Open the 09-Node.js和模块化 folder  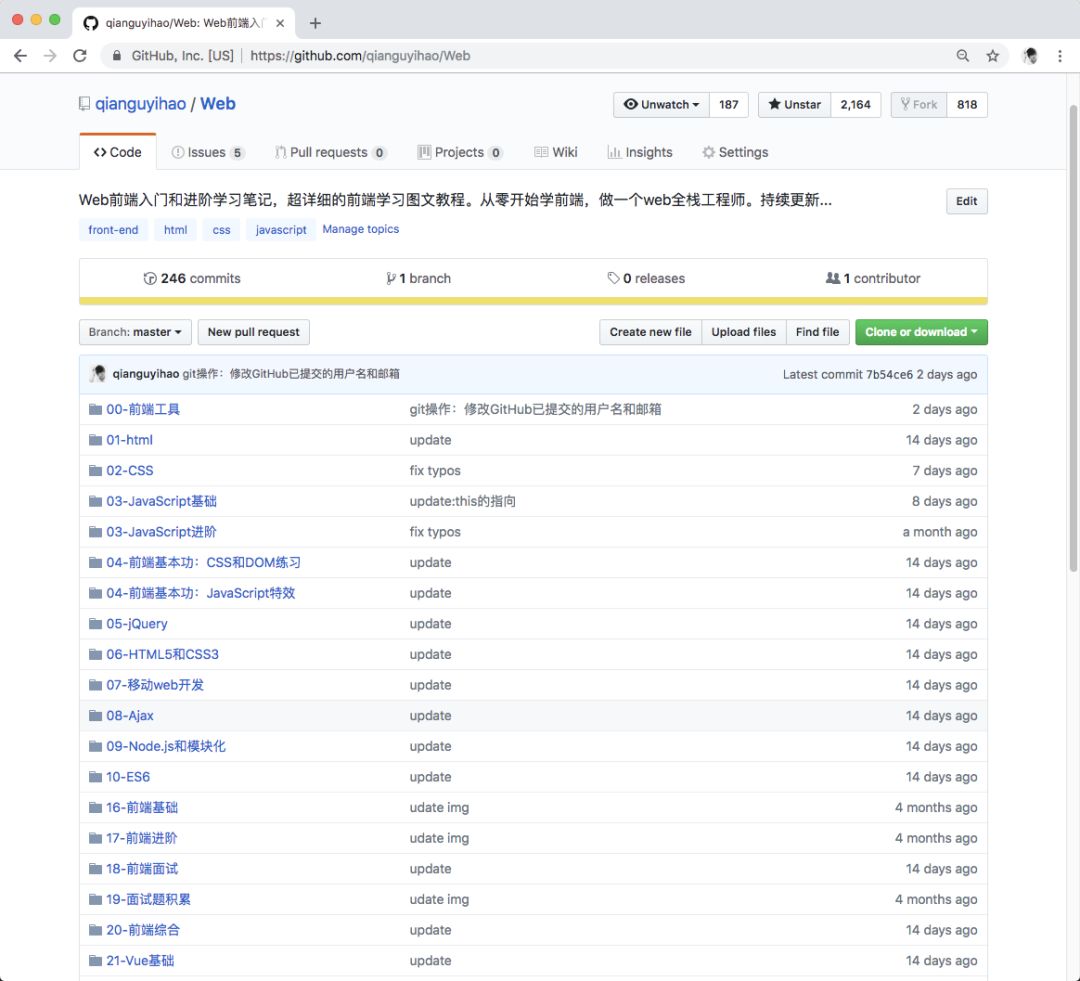point(166,746)
